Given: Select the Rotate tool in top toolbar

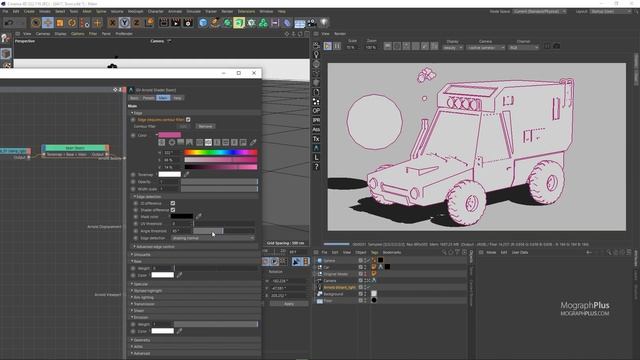Looking at the screenshot, I should (x=72, y=23).
